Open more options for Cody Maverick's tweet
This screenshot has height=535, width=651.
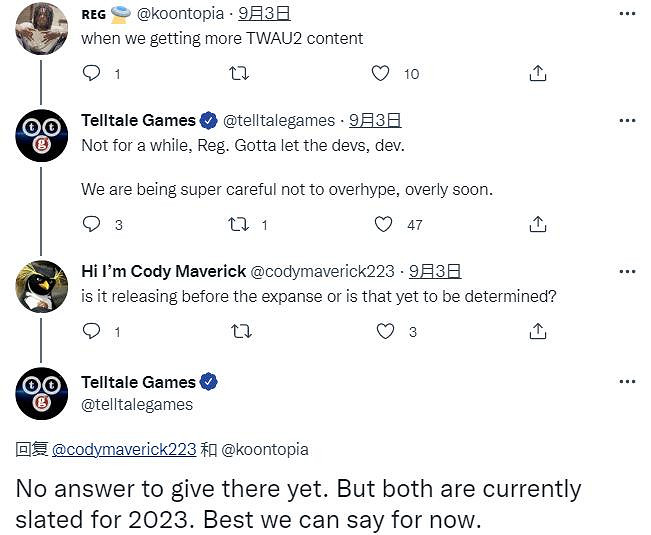coord(627,271)
